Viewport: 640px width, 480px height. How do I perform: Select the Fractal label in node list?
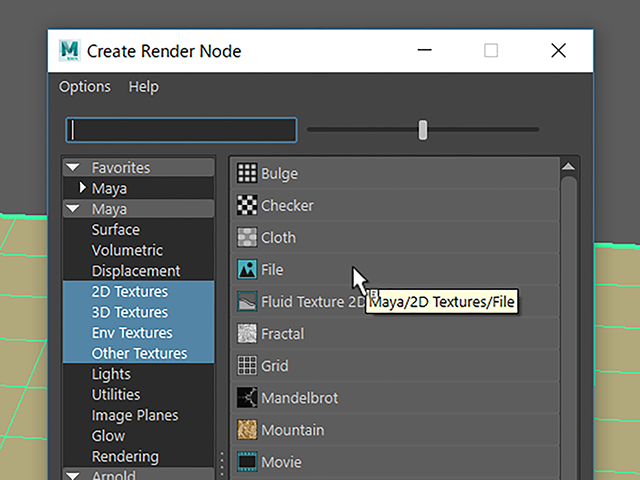click(x=282, y=334)
